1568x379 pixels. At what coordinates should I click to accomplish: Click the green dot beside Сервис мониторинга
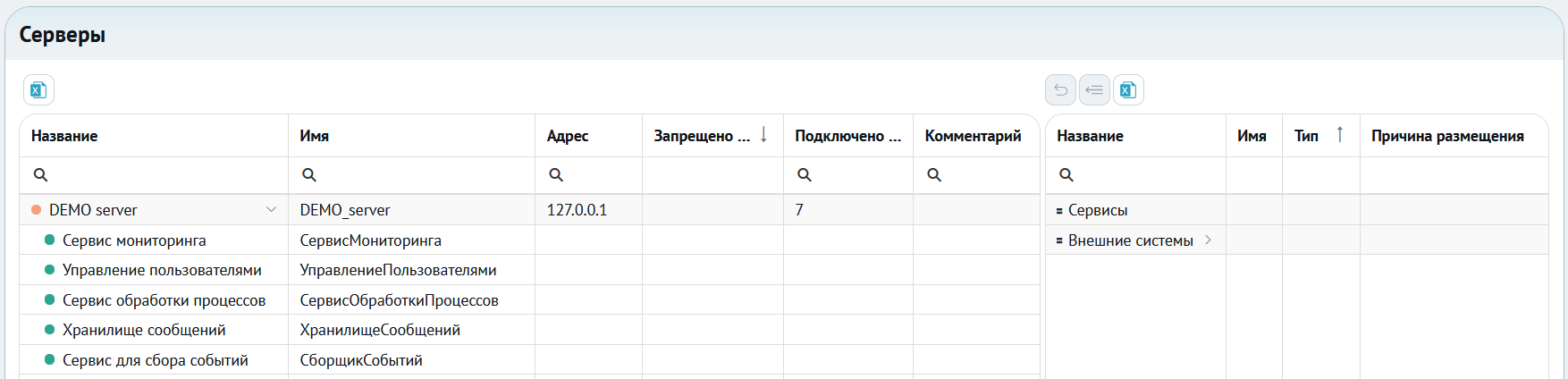(50, 240)
